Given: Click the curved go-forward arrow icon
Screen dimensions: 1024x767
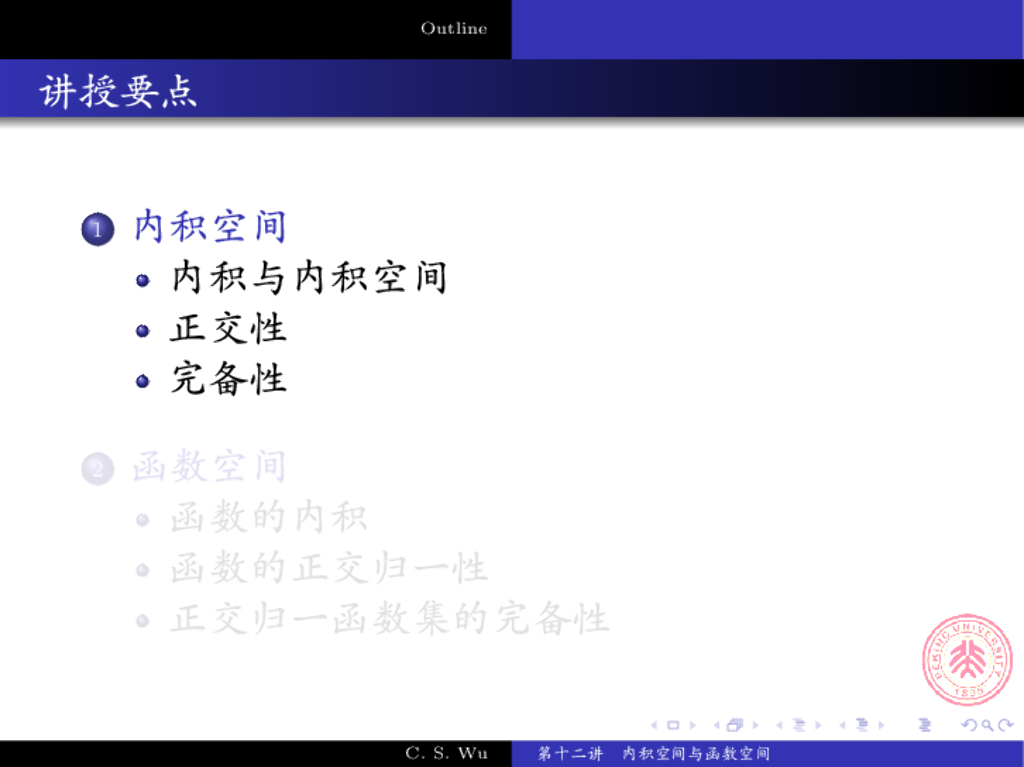Looking at the screenshot, I should [1006, 725].
